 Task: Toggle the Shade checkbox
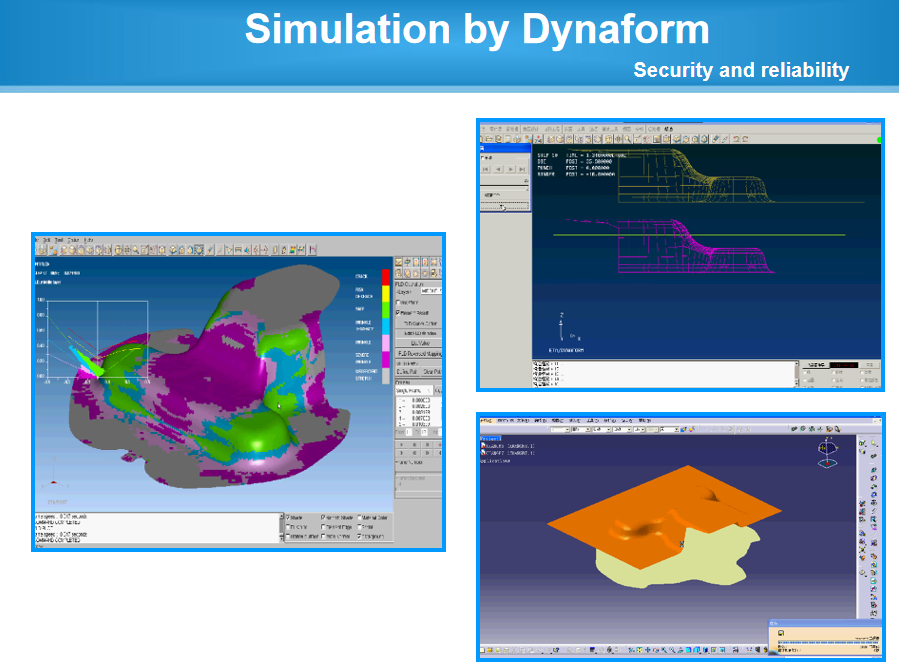click(x=288, y=518)
